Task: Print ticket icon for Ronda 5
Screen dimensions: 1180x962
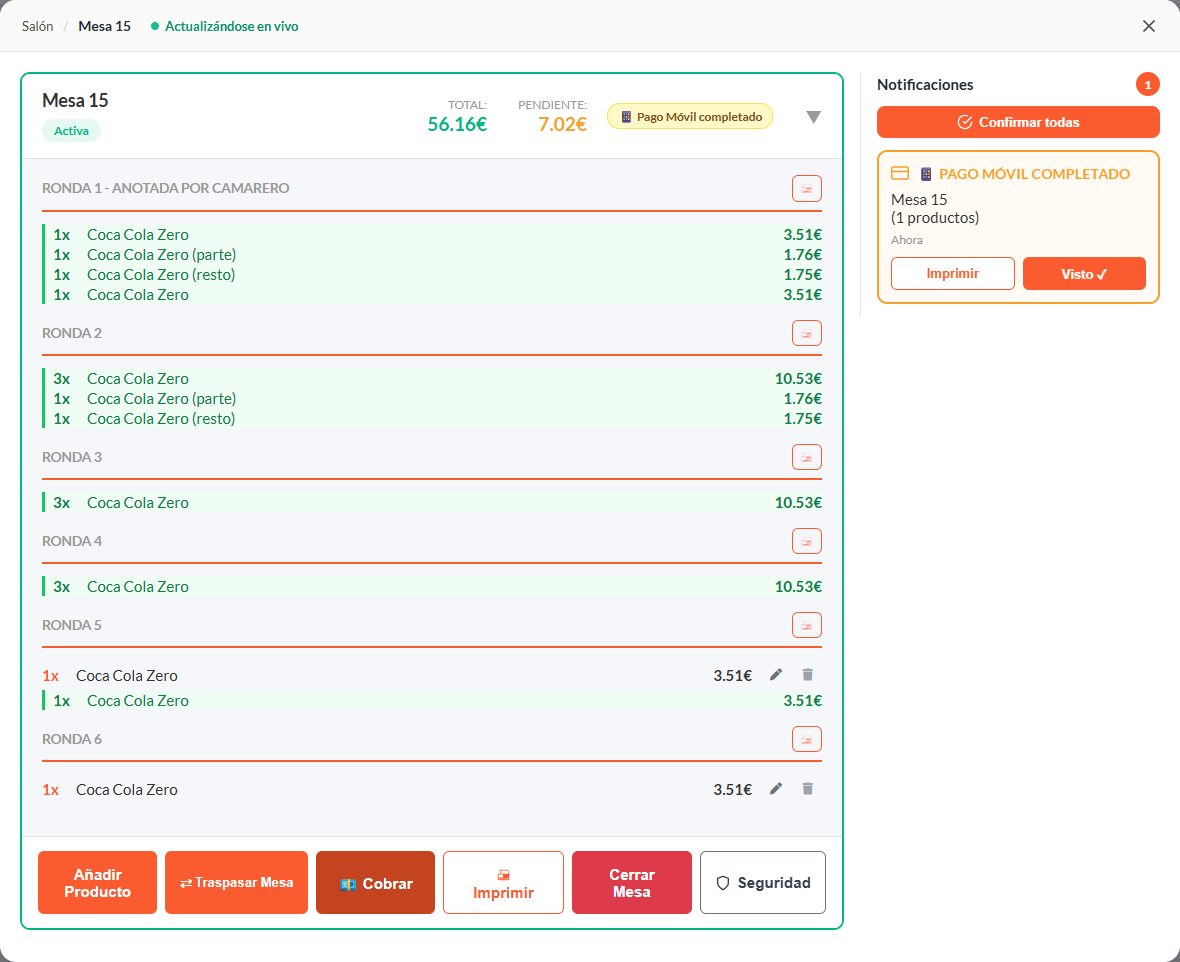Action: pos(807,625)
